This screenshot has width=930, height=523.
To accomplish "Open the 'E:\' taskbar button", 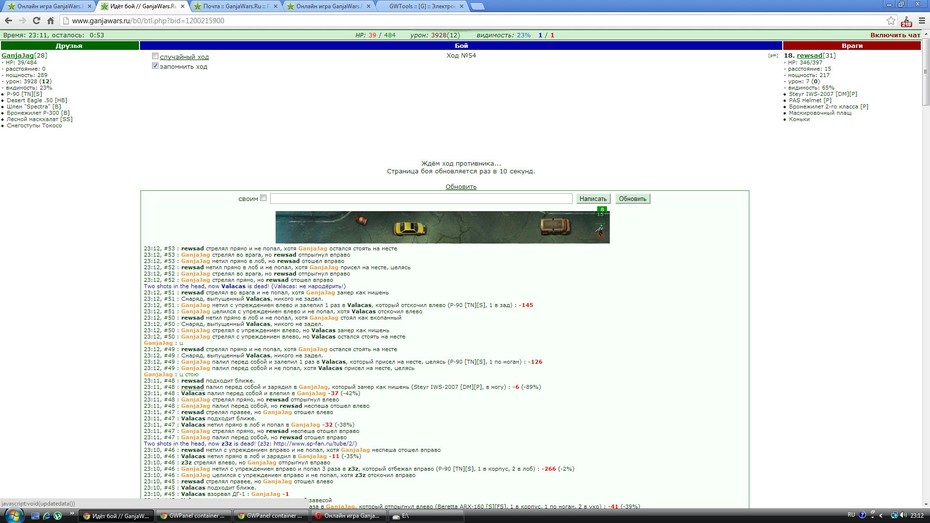I will (x=425, y=516).
